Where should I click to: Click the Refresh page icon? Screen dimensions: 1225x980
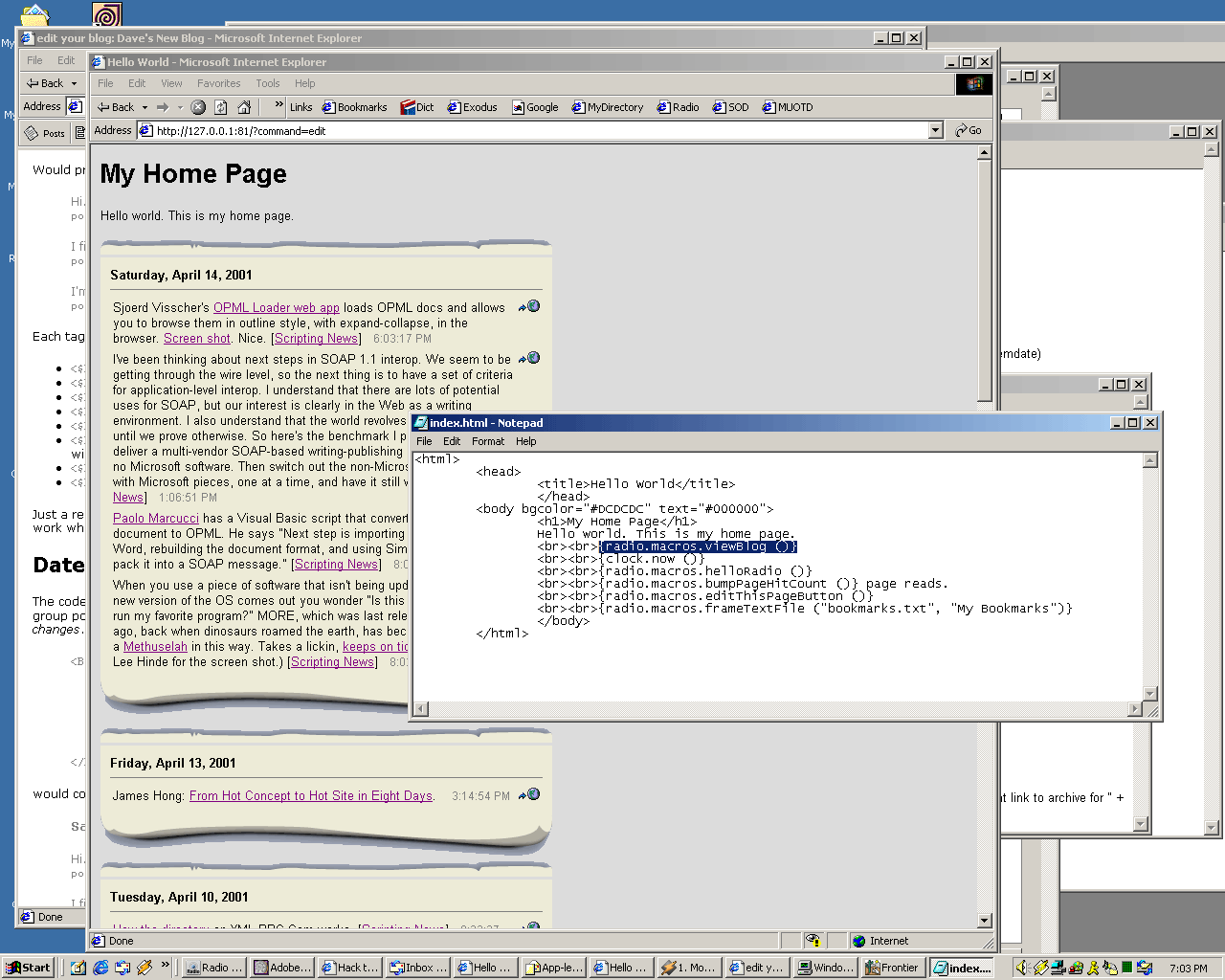tap(221, 107)
